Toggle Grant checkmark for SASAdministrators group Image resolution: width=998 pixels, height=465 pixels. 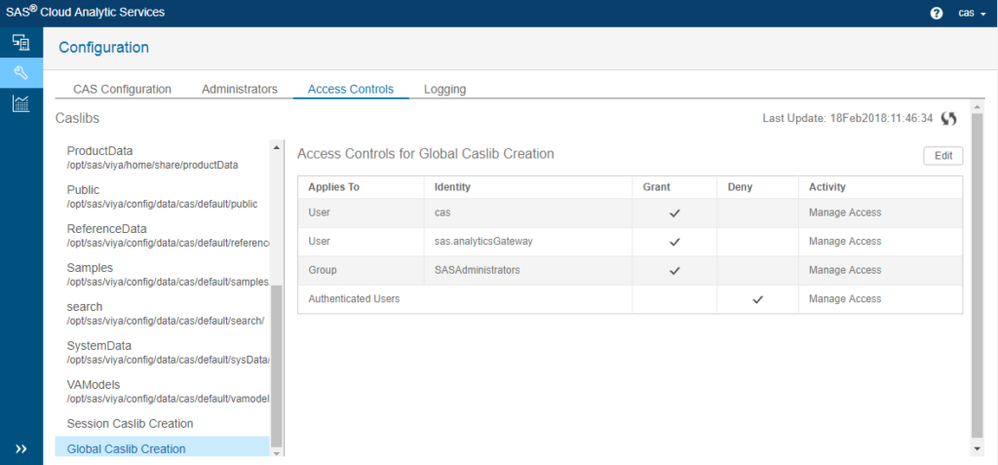tap(675, 270)
